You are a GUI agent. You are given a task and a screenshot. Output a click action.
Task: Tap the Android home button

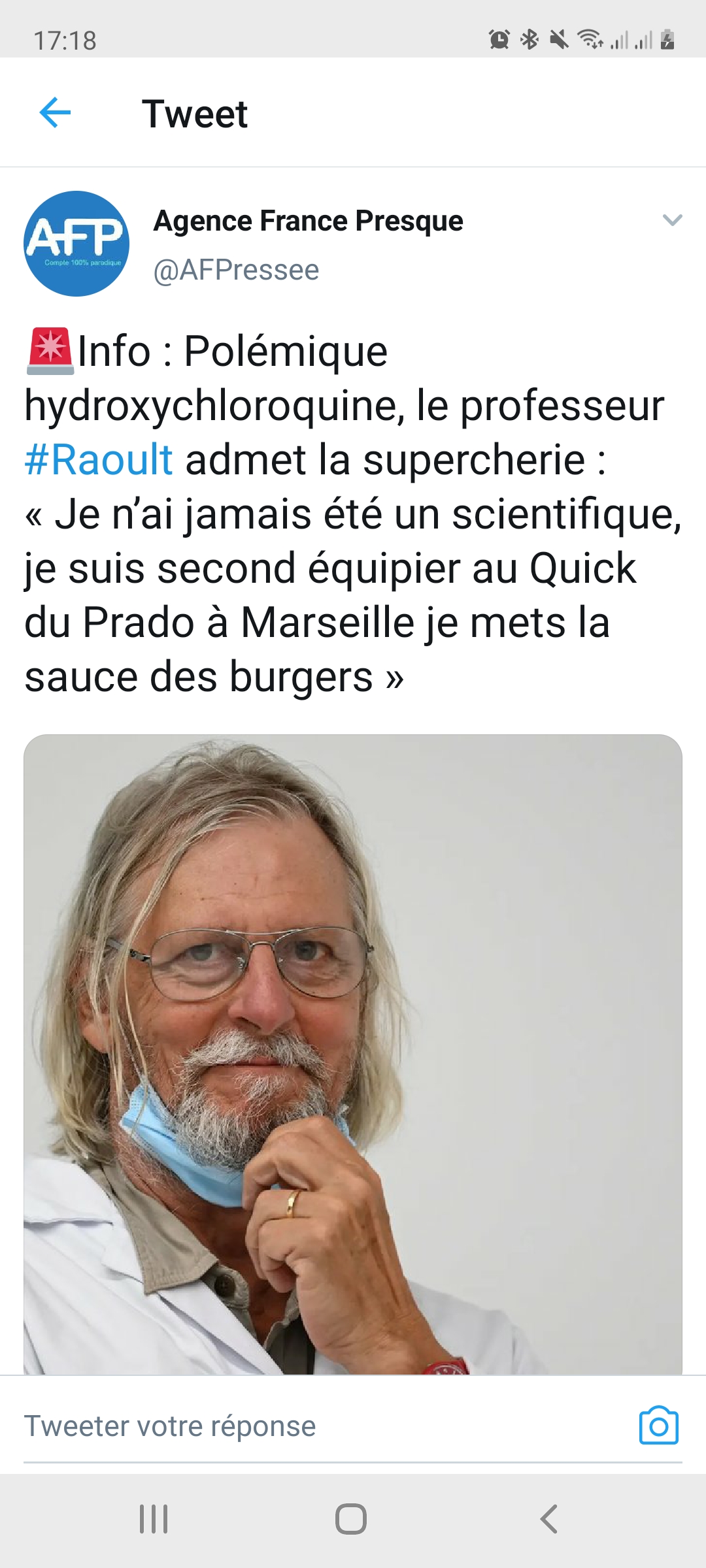(x=351, y=1519)
